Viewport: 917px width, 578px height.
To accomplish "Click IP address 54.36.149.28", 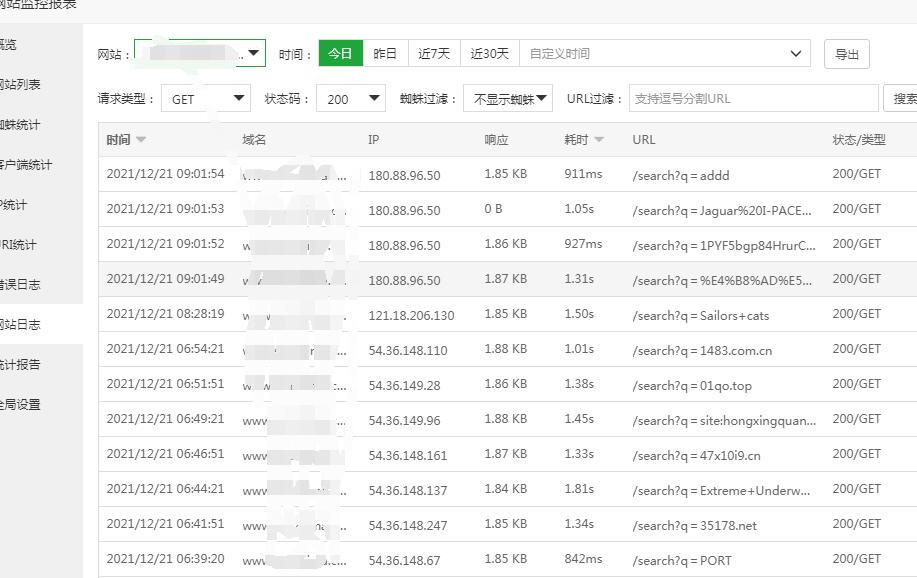I will click(x=404, y=386).
